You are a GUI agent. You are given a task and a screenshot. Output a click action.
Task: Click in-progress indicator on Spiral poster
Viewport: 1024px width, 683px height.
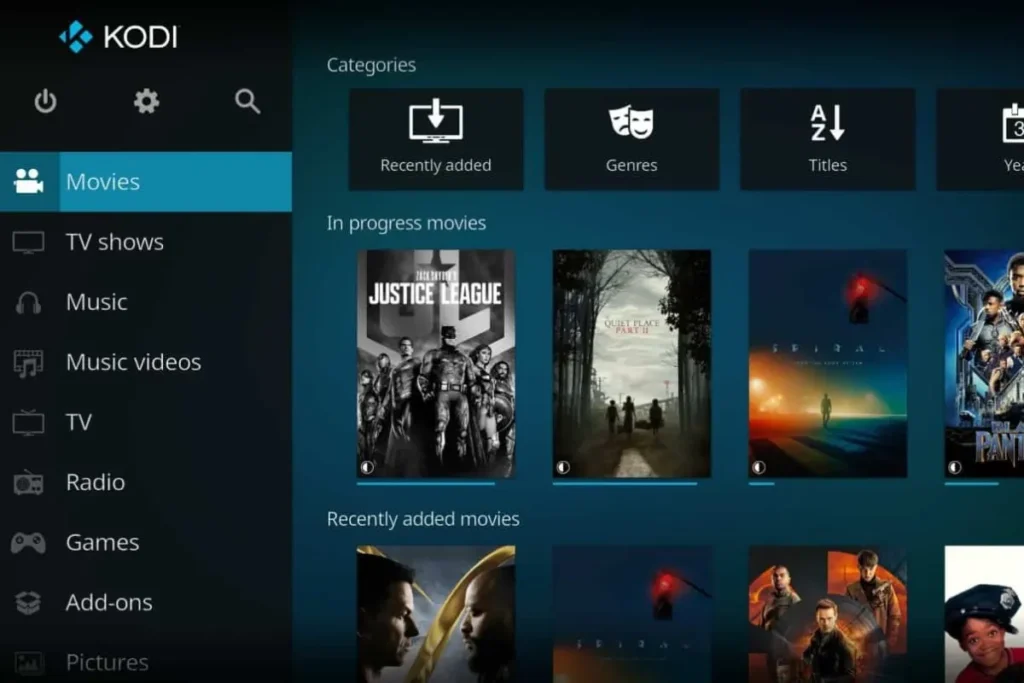(759, 467)
